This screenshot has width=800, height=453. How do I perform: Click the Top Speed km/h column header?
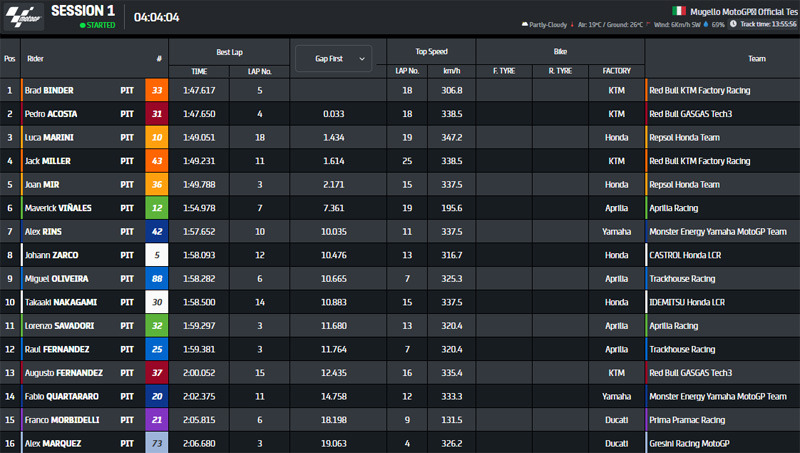click(453, 72)
